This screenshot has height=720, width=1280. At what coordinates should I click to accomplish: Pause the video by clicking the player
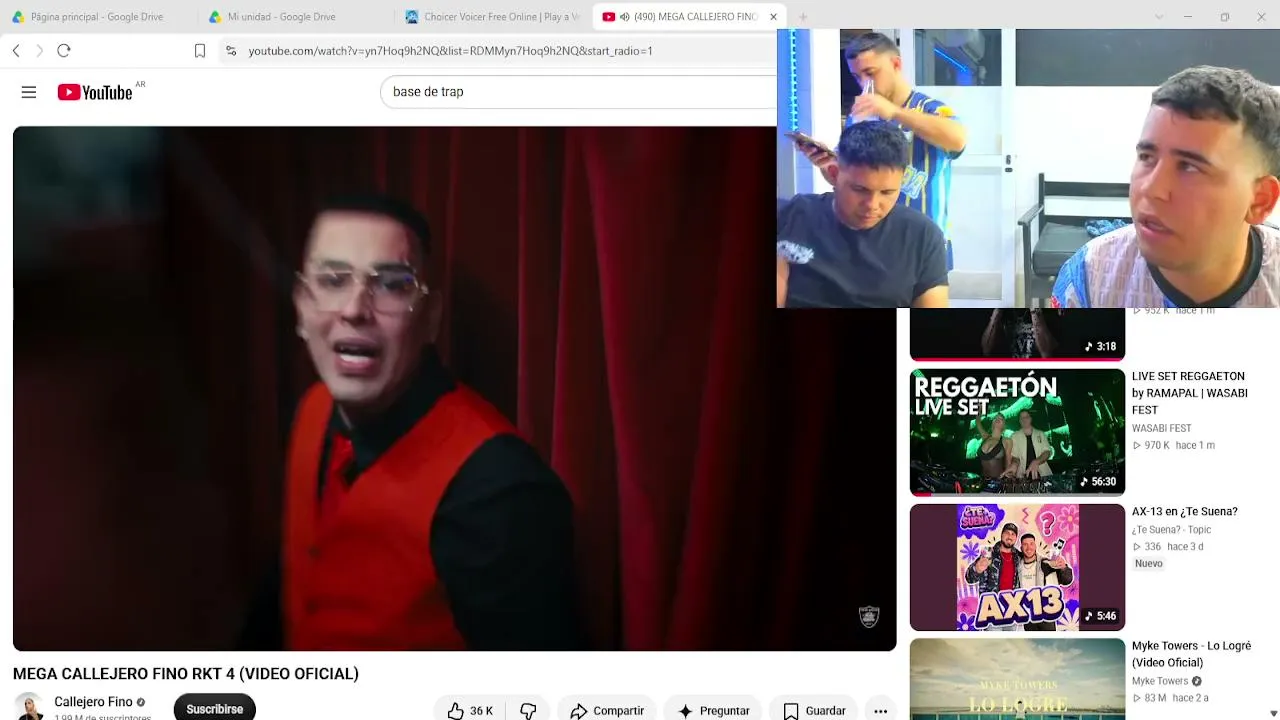(454, 389)
